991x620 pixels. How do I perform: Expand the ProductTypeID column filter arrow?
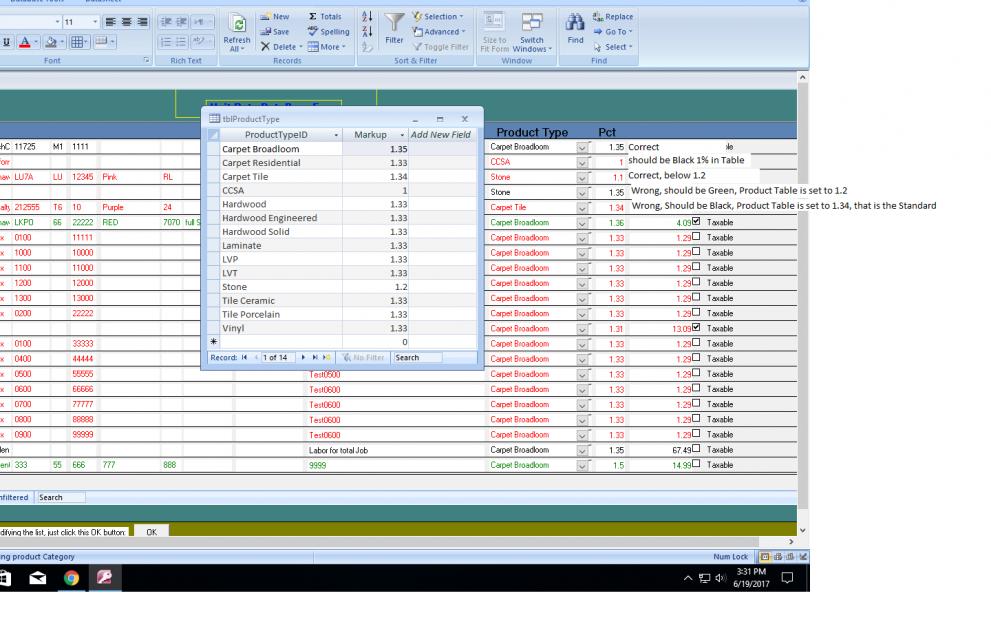pyautogui.click(x=336, y=135)
